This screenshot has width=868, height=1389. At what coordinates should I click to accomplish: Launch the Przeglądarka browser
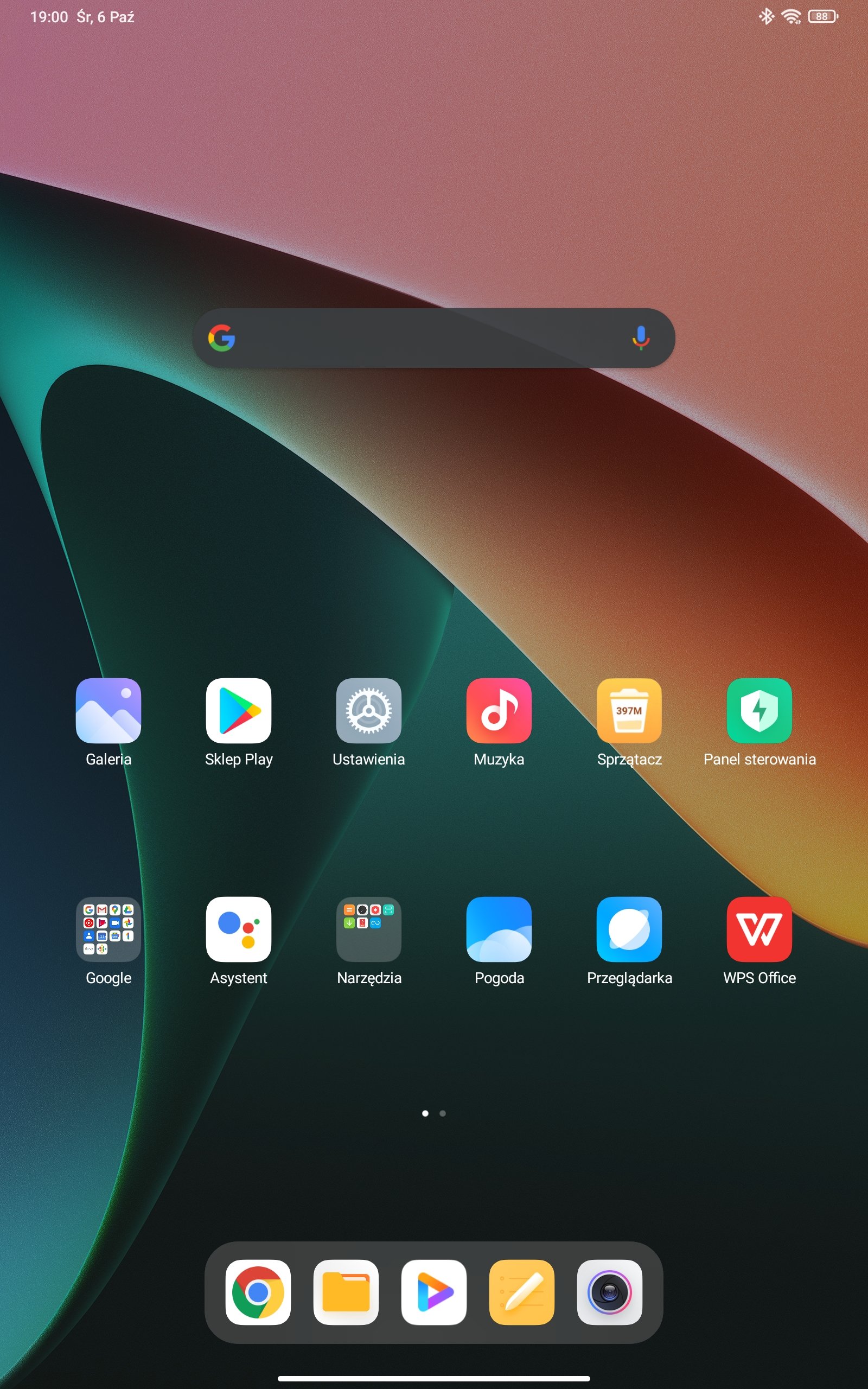(x=629, y=929)
